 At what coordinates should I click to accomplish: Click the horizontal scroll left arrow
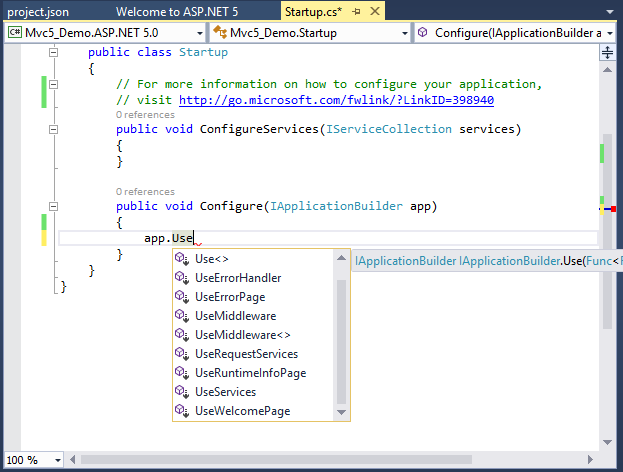(73, 460)
